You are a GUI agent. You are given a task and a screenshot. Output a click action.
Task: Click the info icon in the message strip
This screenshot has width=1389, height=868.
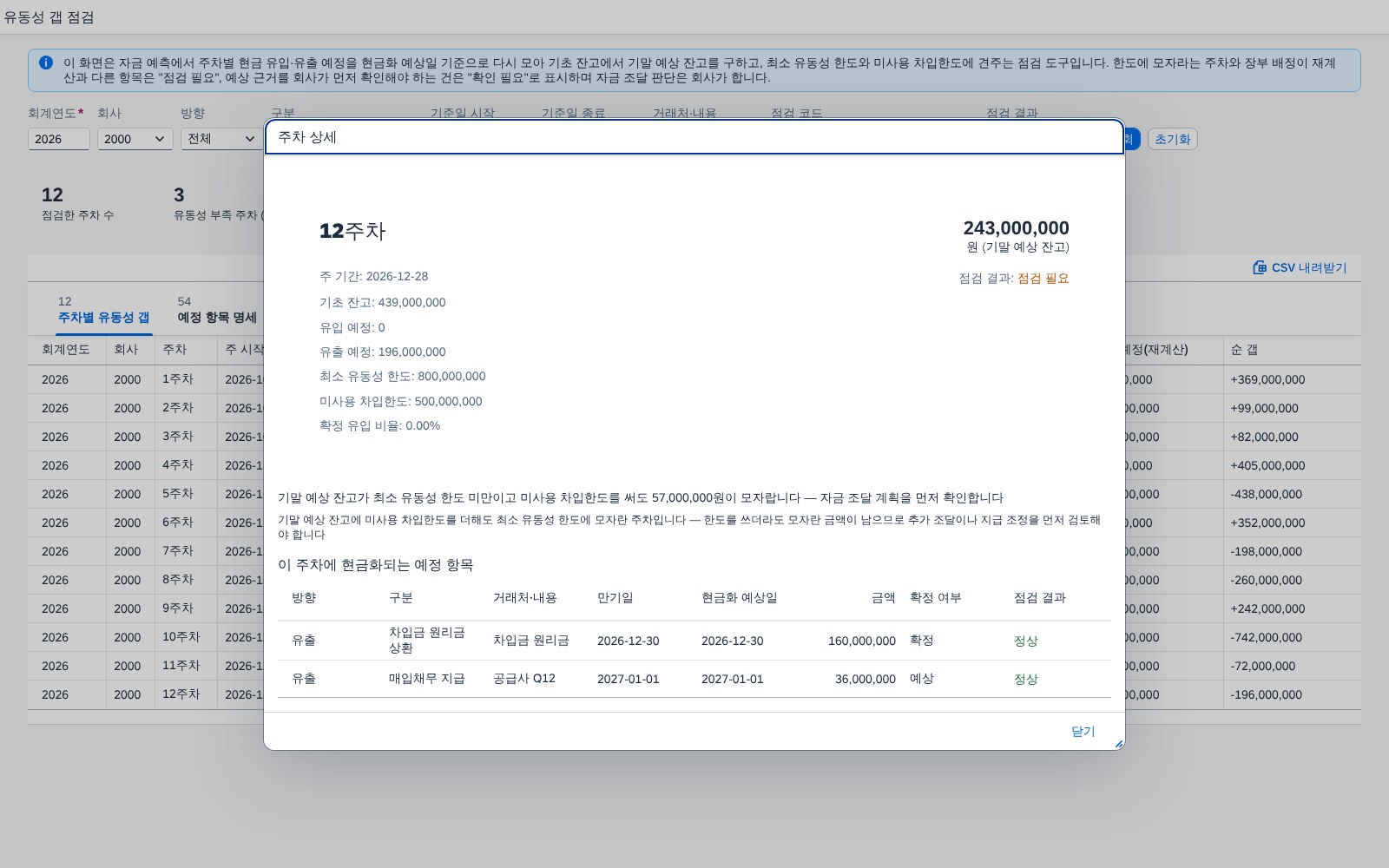click(46, 62)
